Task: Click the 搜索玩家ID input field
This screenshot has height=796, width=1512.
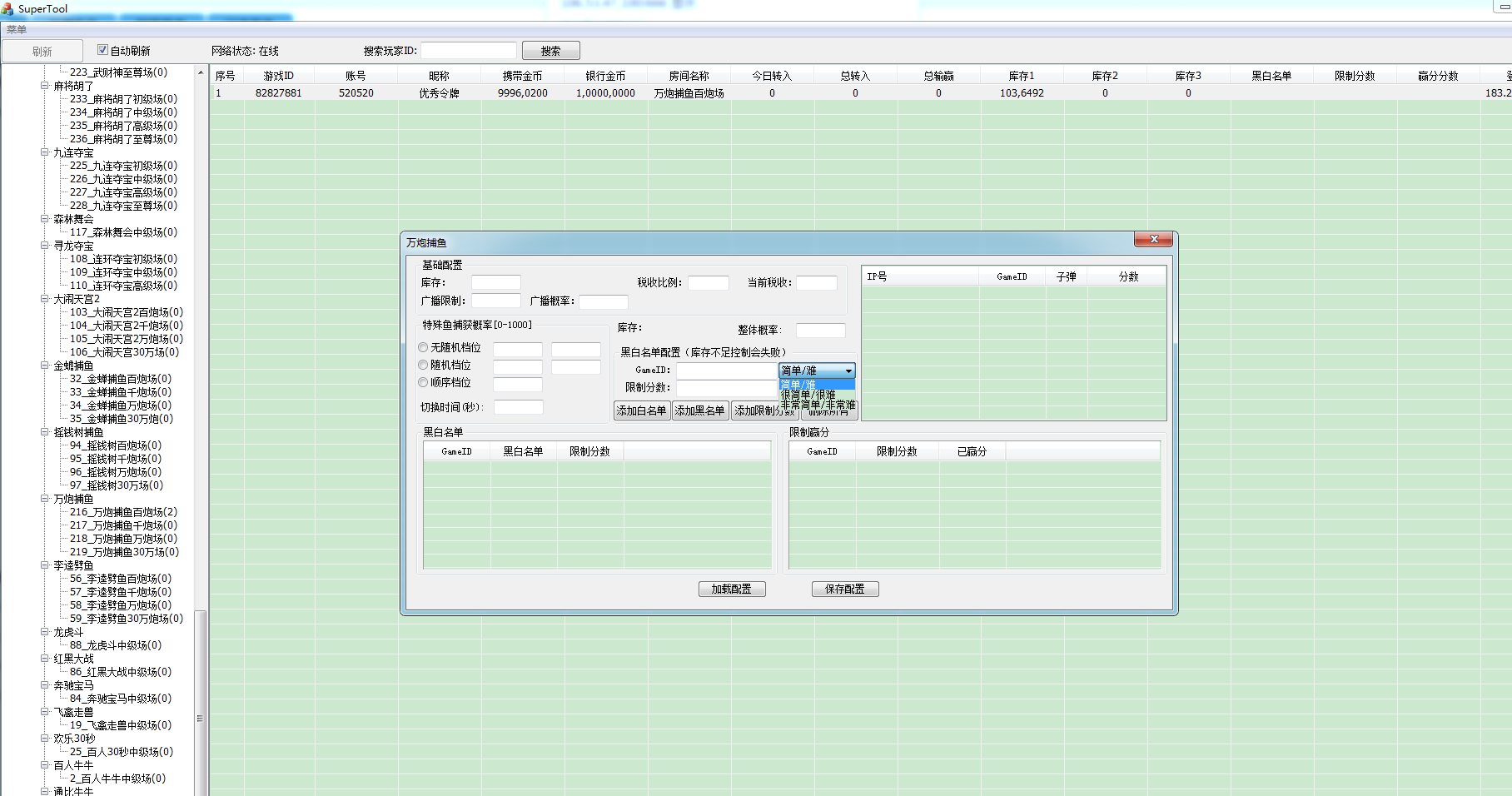Action: pos(469,51)
